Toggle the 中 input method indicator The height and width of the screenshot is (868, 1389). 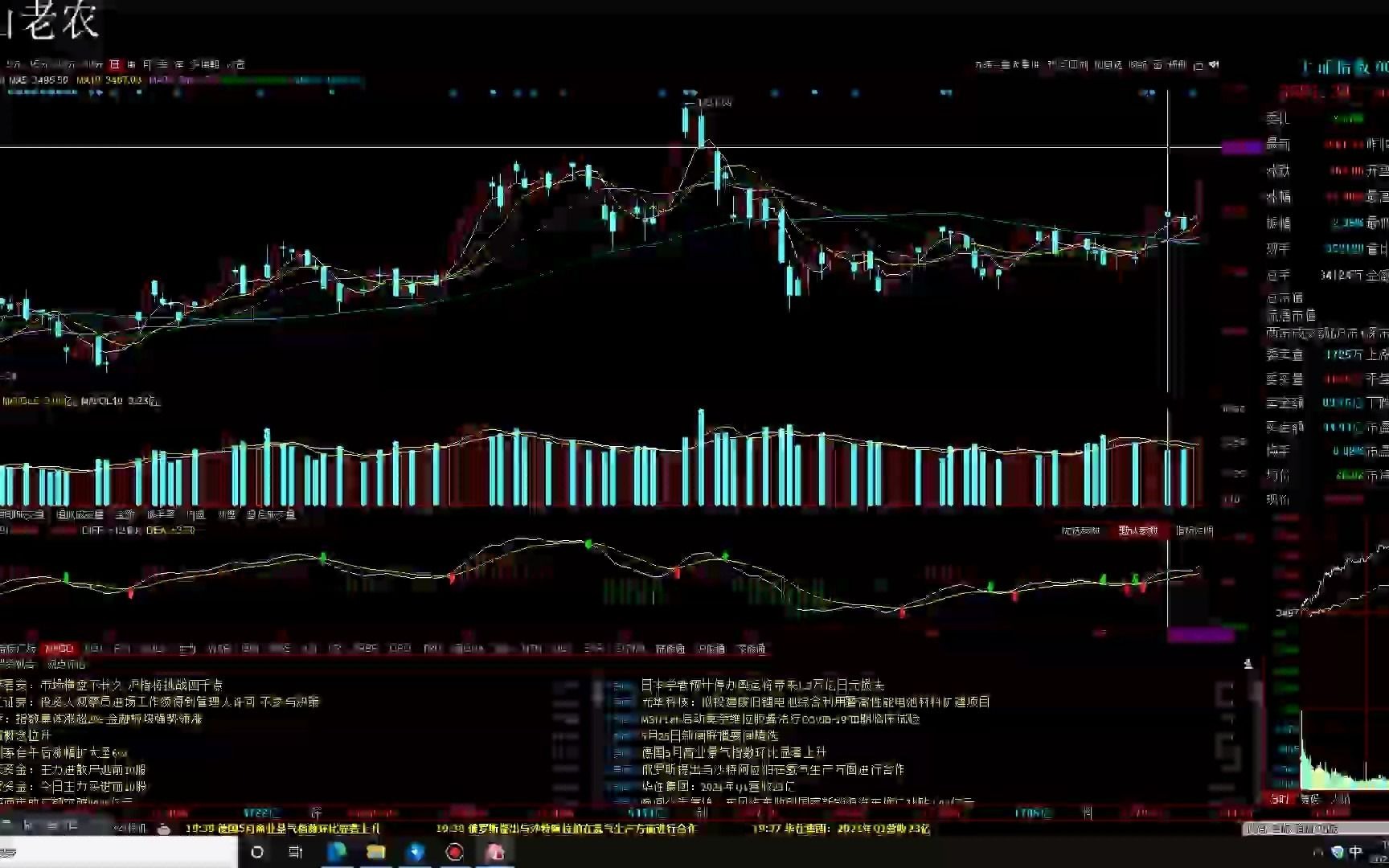click(1356, 852)
